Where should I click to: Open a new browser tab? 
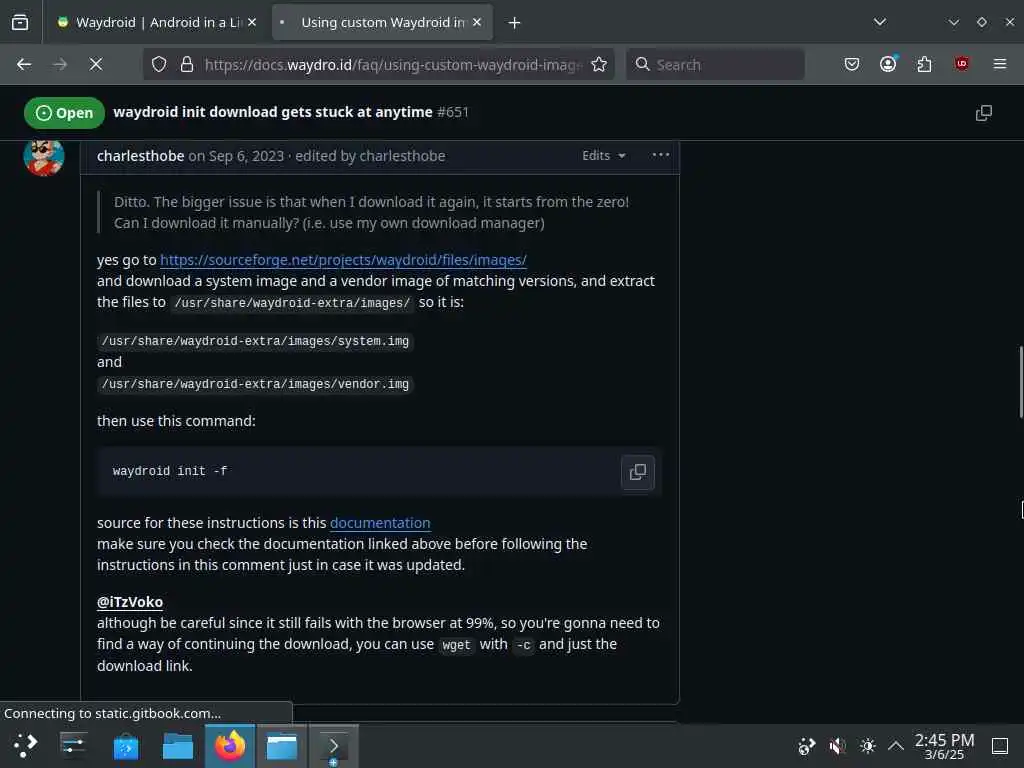pos(515,23)
